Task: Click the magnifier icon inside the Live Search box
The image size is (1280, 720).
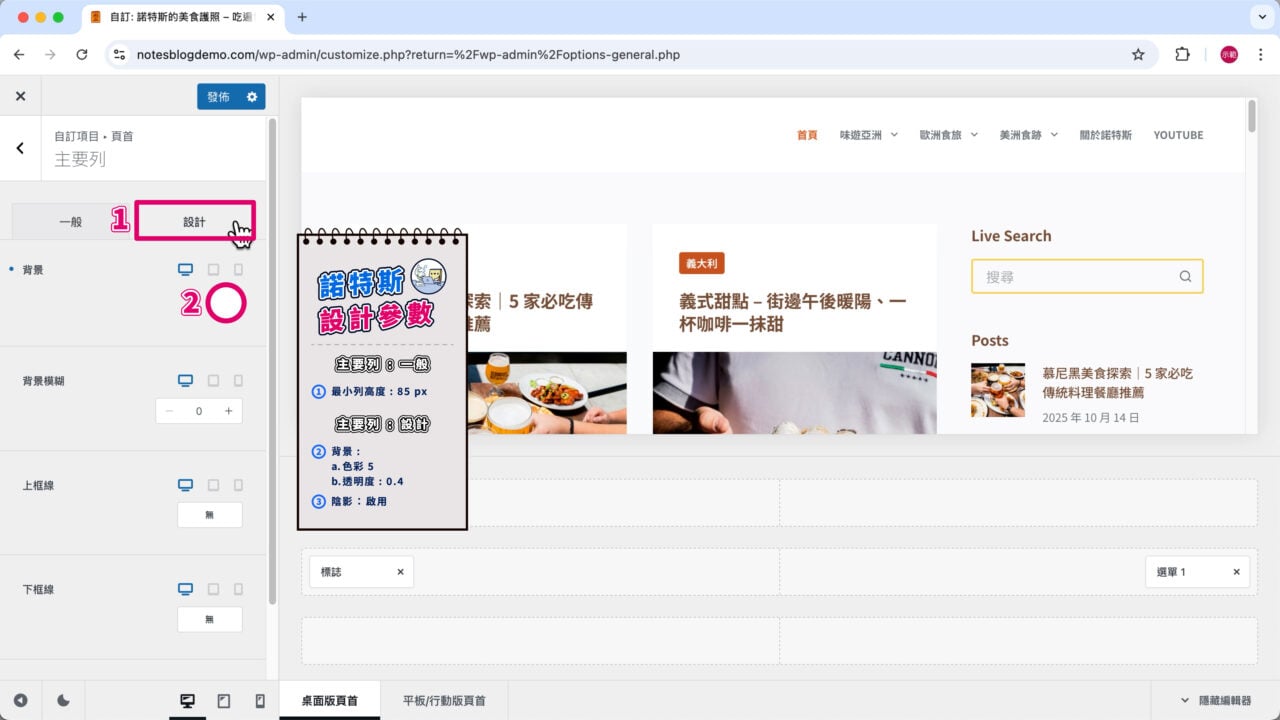Action: [x=1185, y=276]
